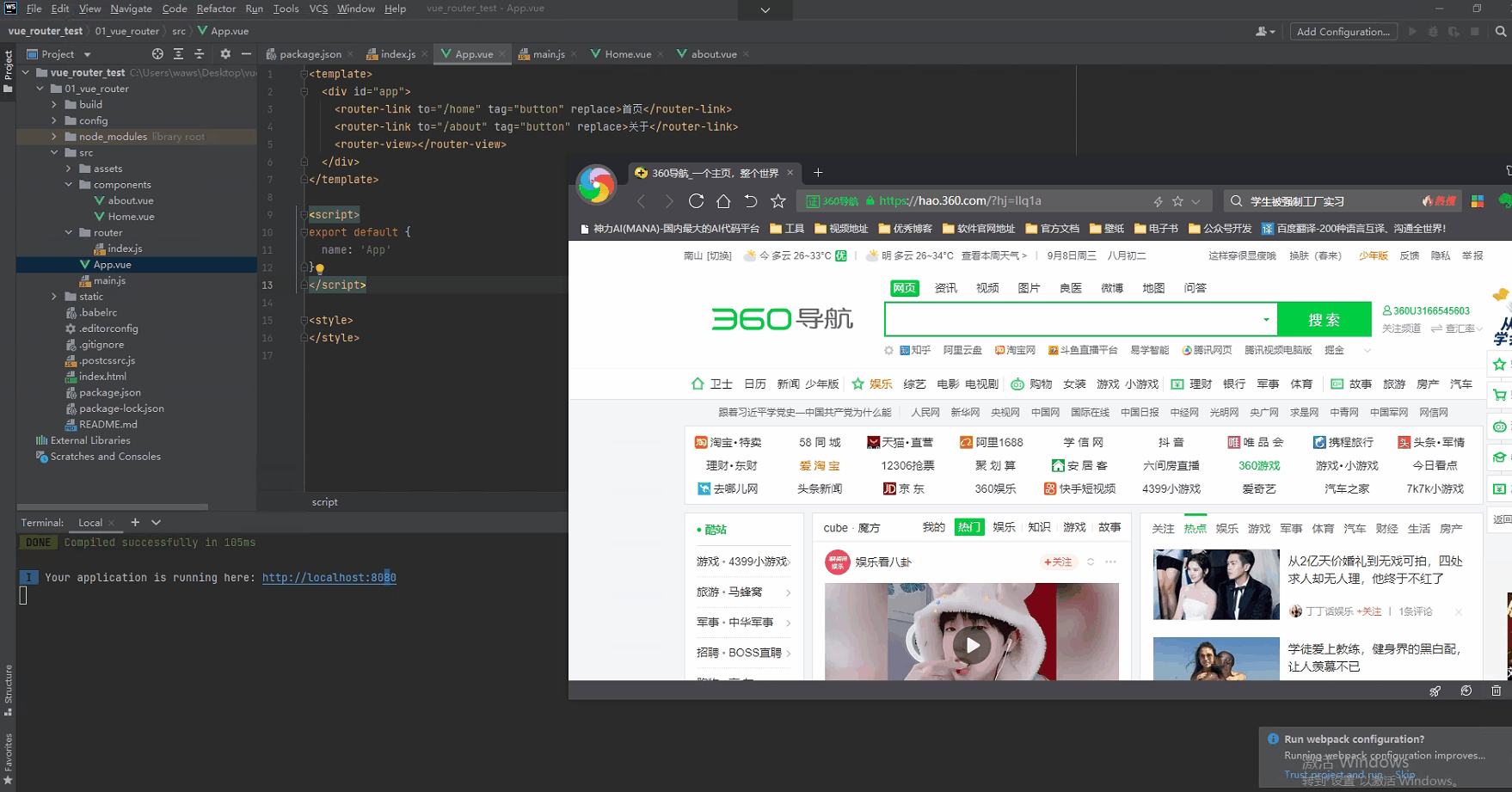Click Expand All icon in Project panel header

tap(178, 53)
